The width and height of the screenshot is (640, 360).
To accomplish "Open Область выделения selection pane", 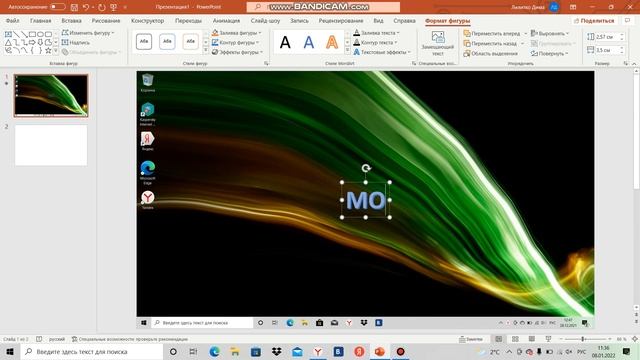I will (491, 53).
